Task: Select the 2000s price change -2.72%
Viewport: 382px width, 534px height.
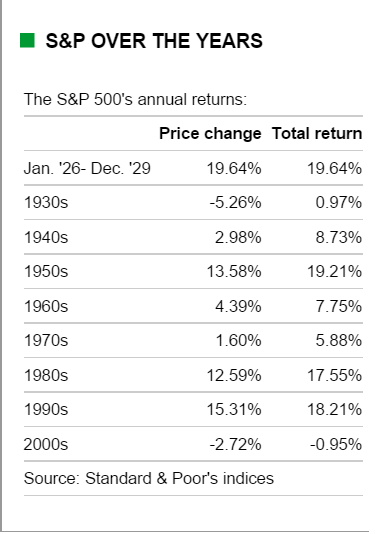Action: tap(235, 444)
